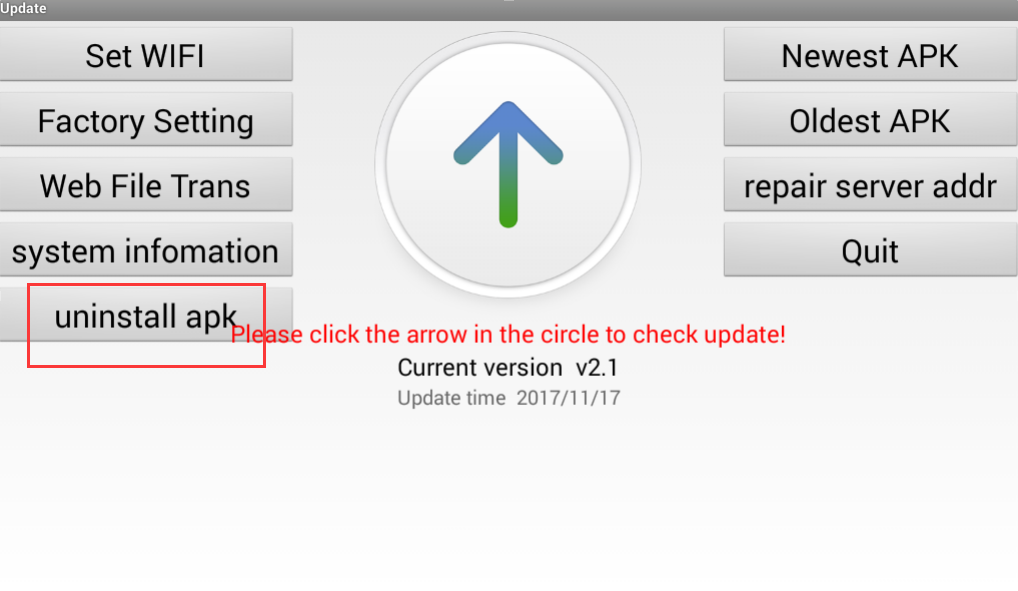
Task: Click the green stem of the arrow
Action: (x=508, y=188)
